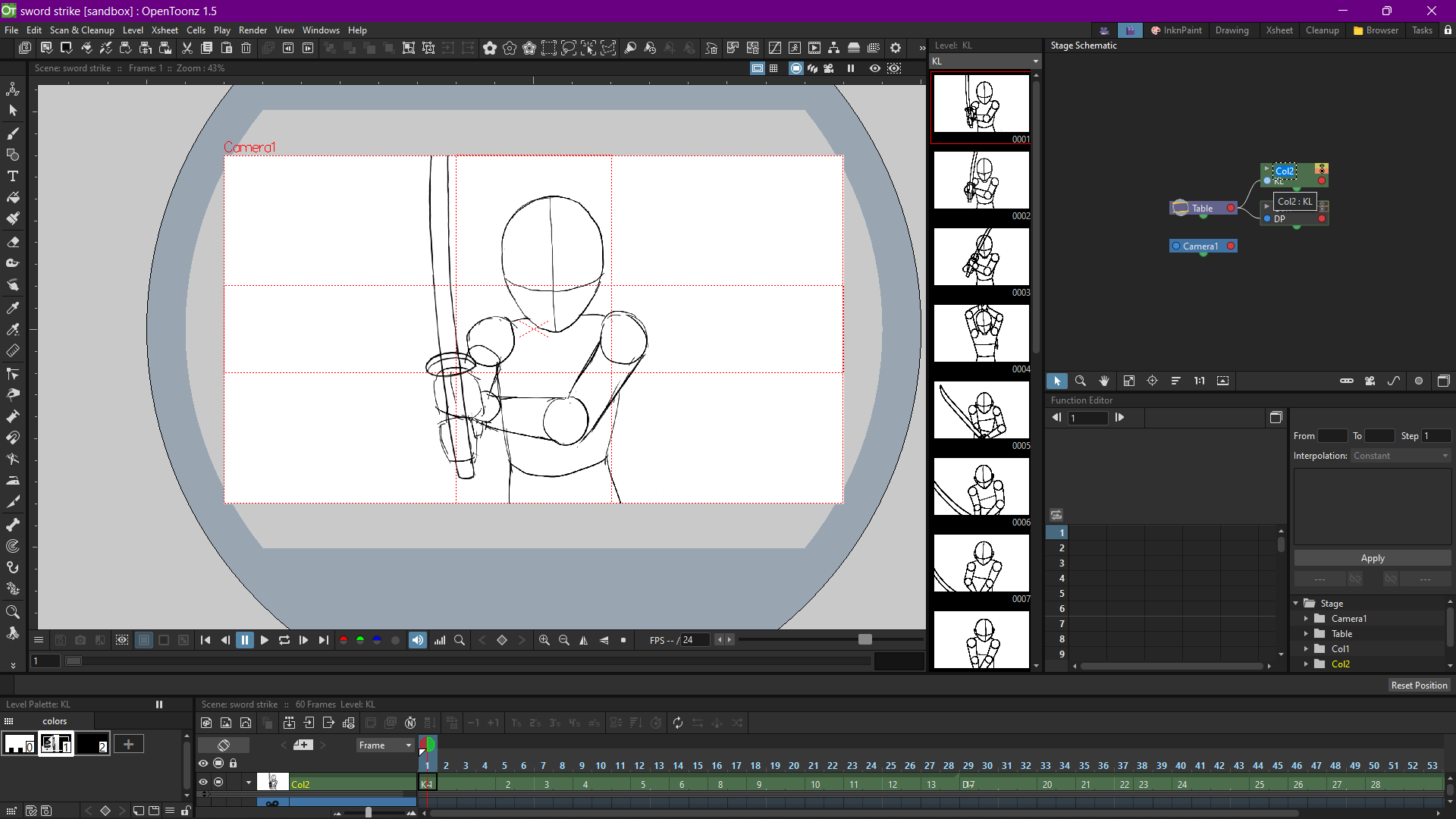This screenshot has width=1456, height=819.
Task: Open the Interpolation dropdown showing Constant
Action: [x=1399, y=455]
